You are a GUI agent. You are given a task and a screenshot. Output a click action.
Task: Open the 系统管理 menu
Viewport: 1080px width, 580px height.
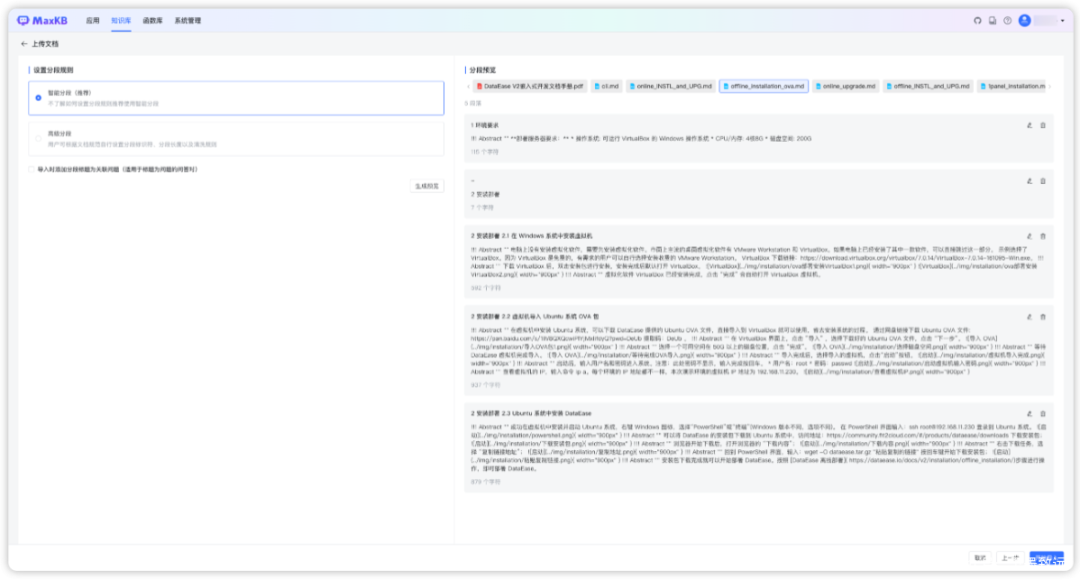point(187,21)
